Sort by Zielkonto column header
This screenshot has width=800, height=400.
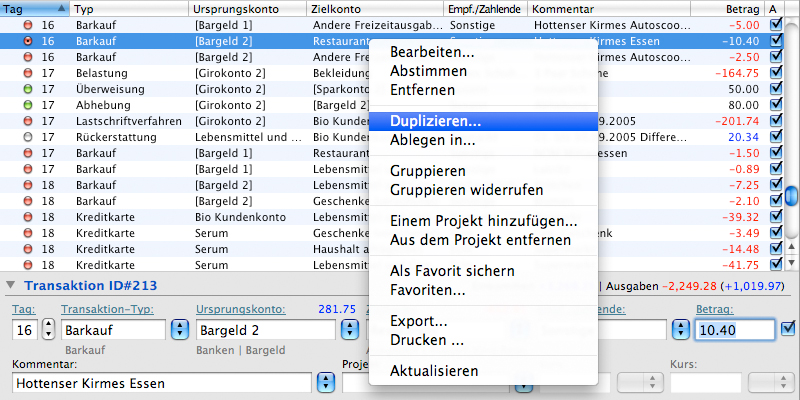(x=376, y=8)
